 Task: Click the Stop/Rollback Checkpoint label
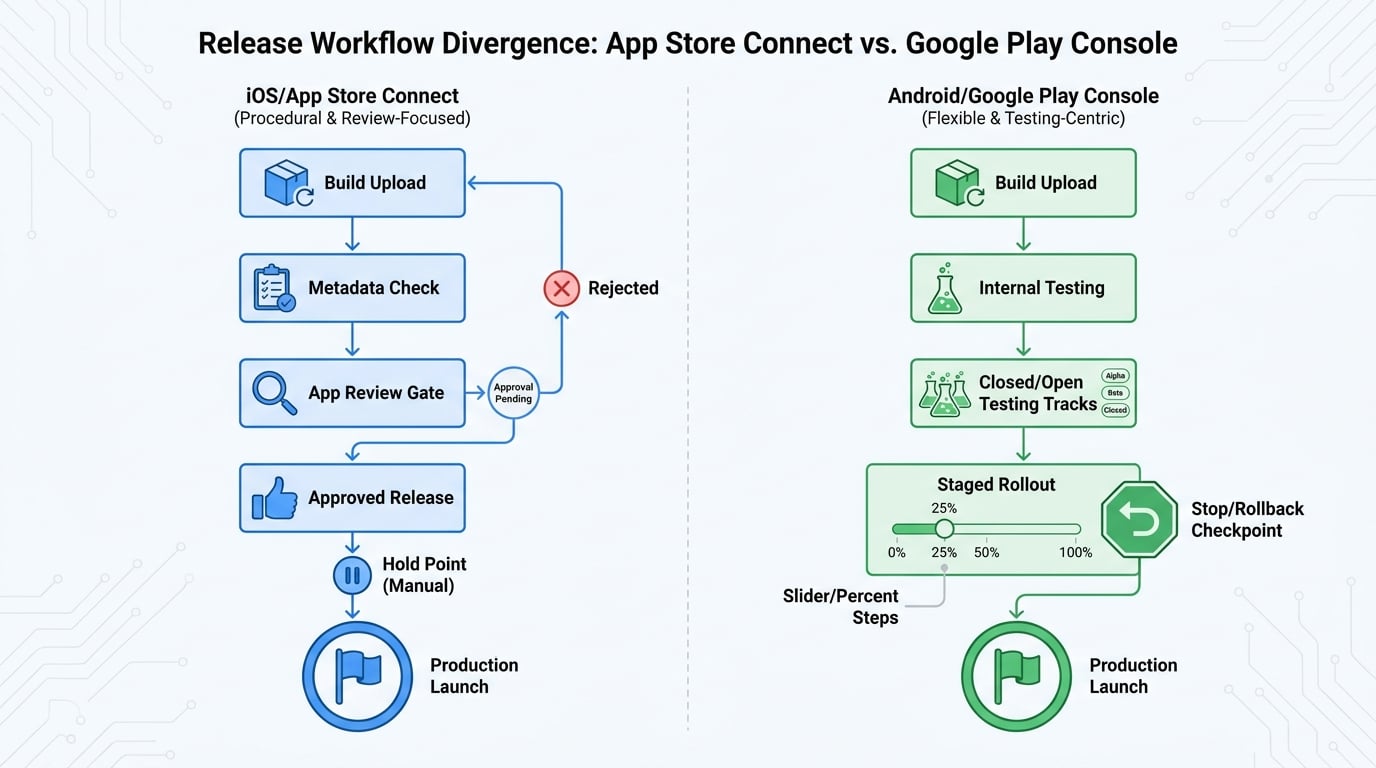point(1247,519)
